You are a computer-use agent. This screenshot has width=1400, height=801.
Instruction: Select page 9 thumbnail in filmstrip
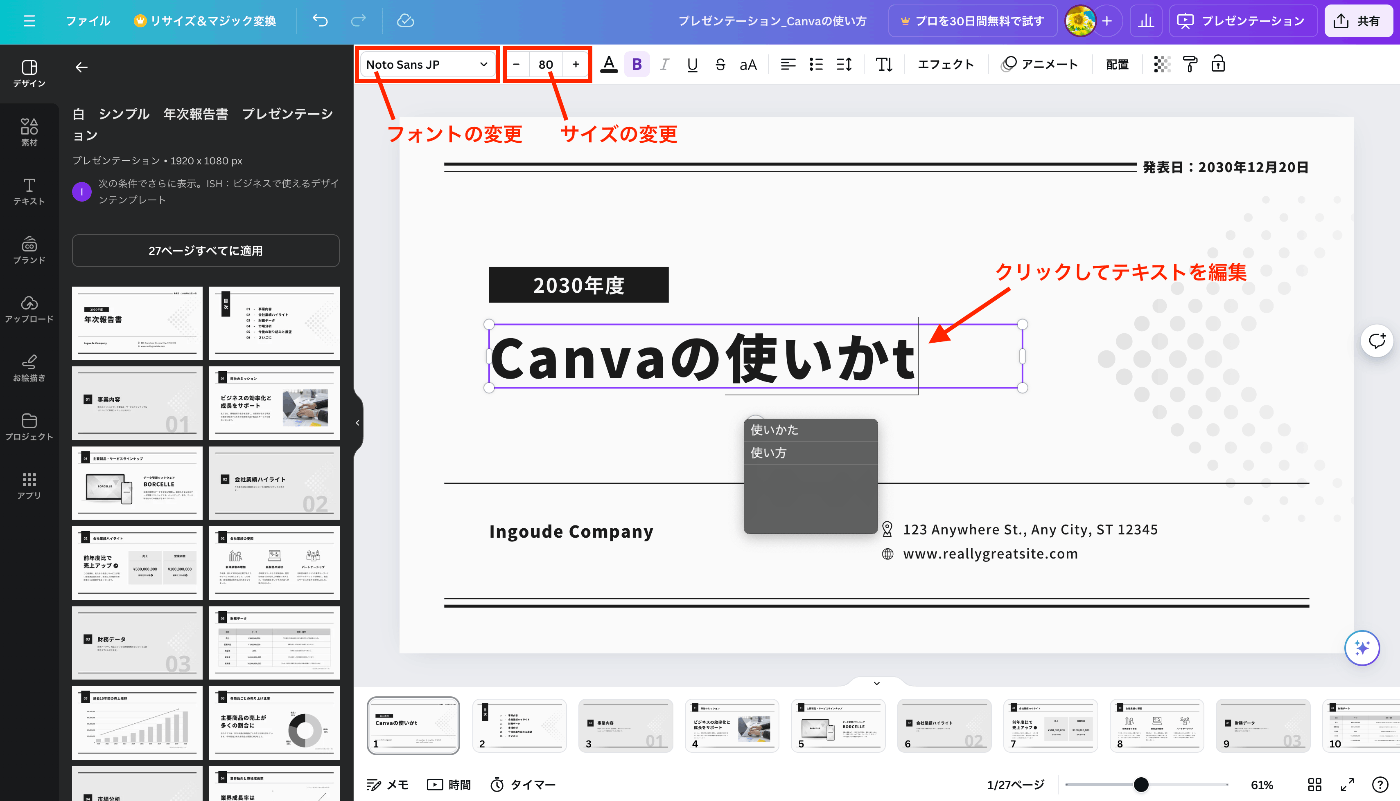[1263, 725]
